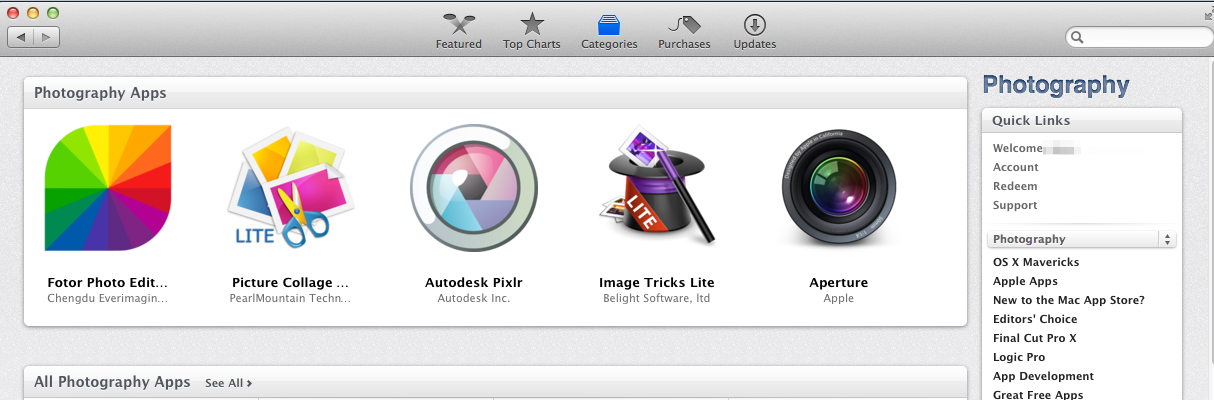
Task: Open the Support quick link
Action: point(1015,205)
